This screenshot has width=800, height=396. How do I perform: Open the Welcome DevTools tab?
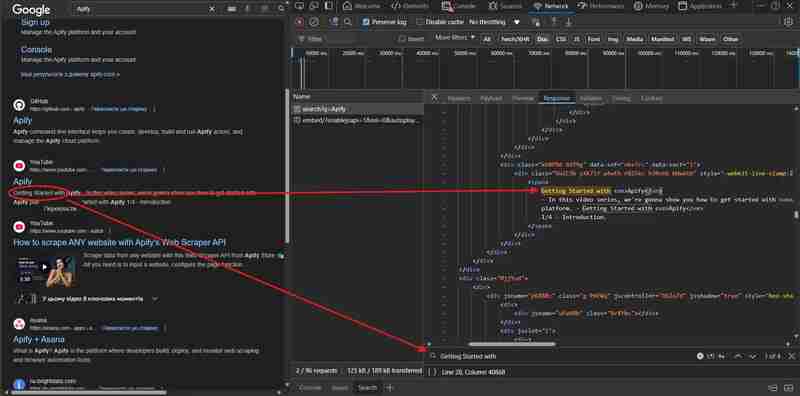[x=362, y=6]
